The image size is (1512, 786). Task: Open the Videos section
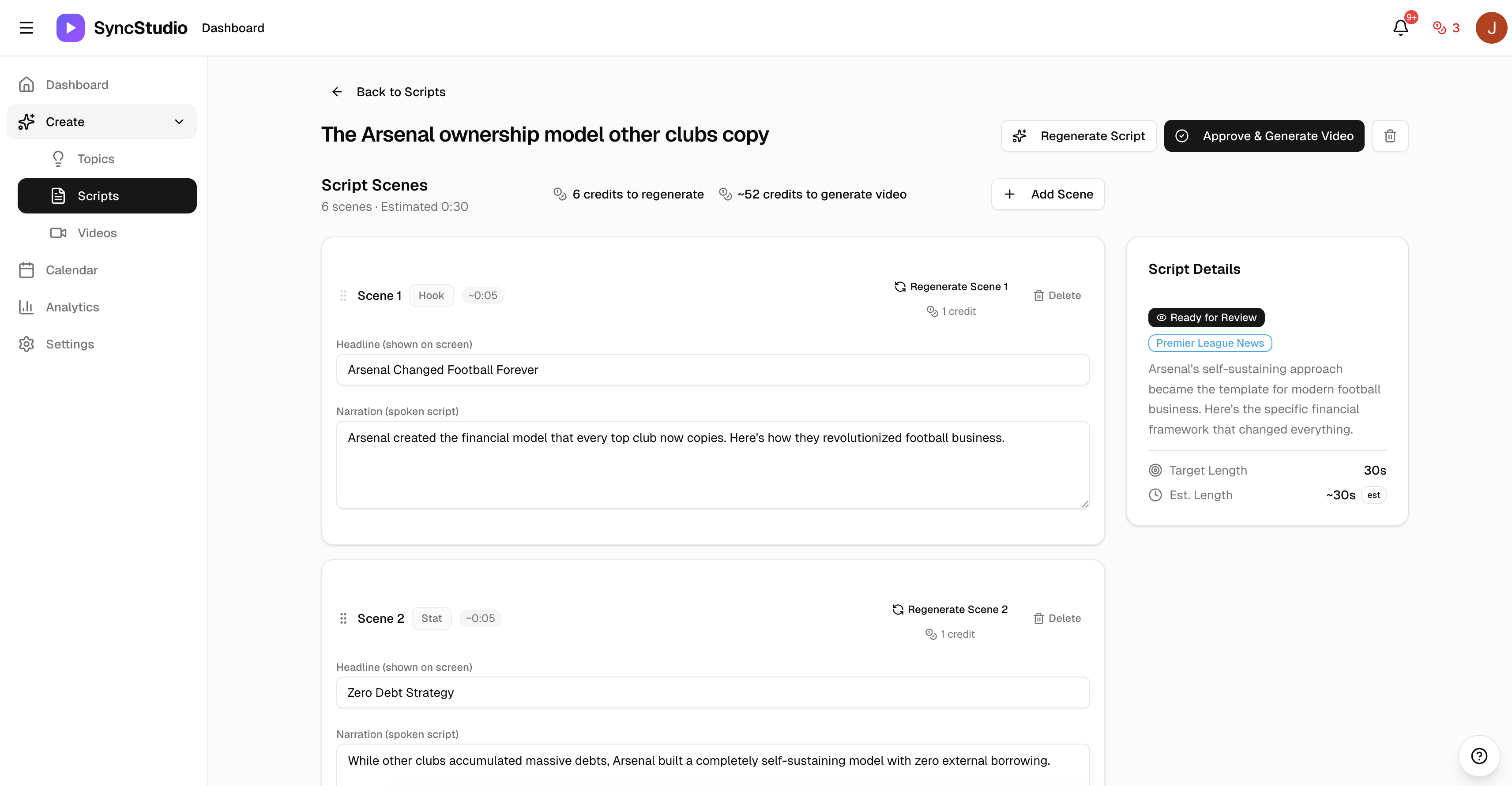[97, 233]
